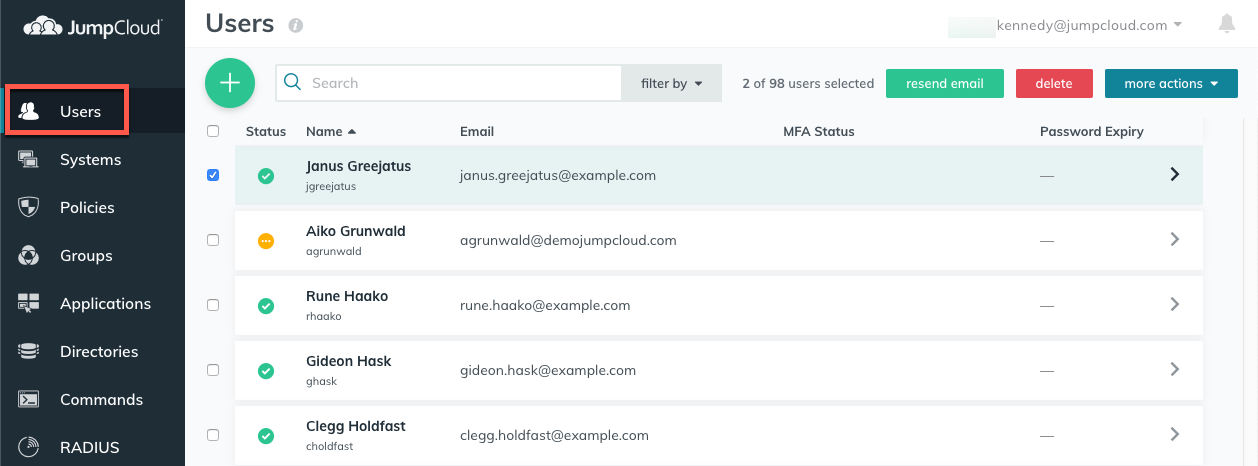
Task: Open Policies shield icon in sidebar
Action: coord(29,207)
